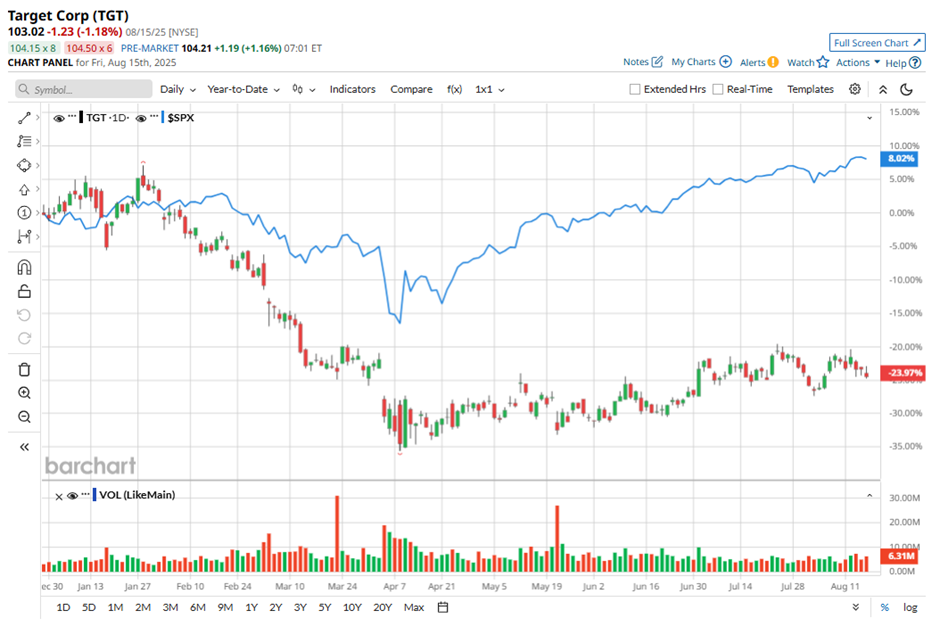Select the arrow marker tool
Screen dimensions: 940x635
click(24, 189)
